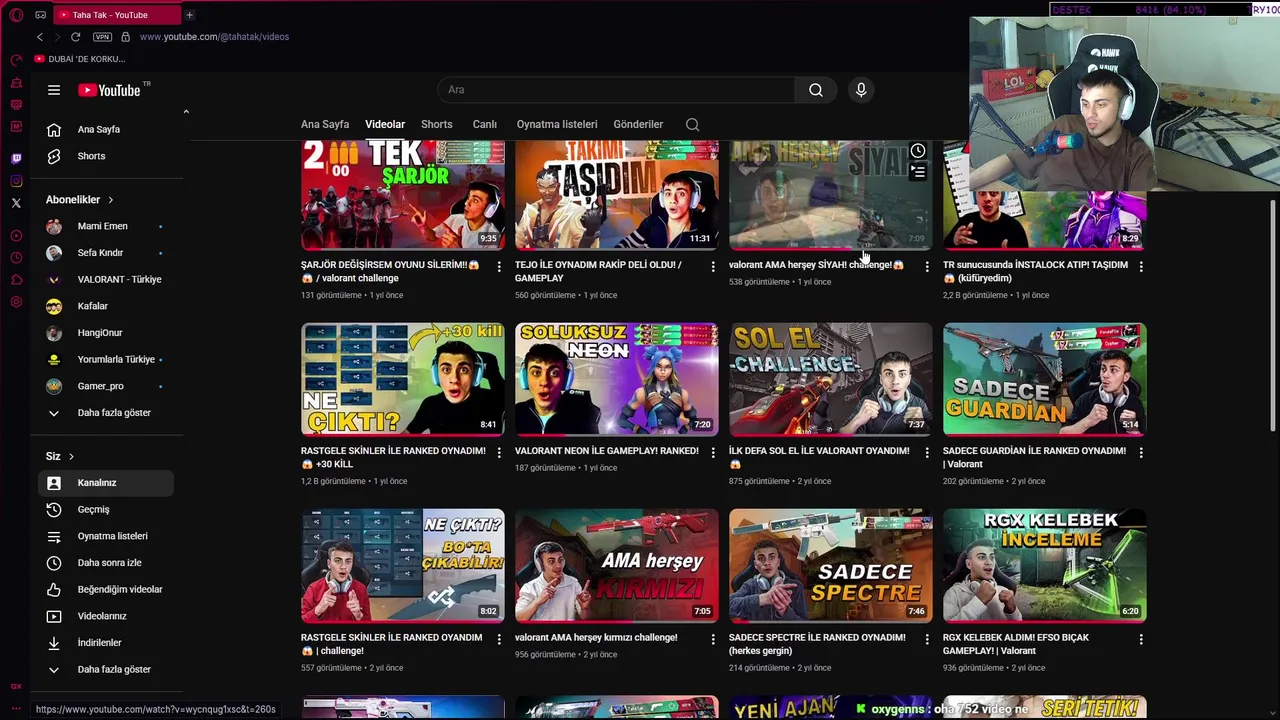Open RASTGELE SKİNLER +30 KİLL video title
This screenshot has width=1280, height=720.
pyautogui.click(x=393, y=457)
